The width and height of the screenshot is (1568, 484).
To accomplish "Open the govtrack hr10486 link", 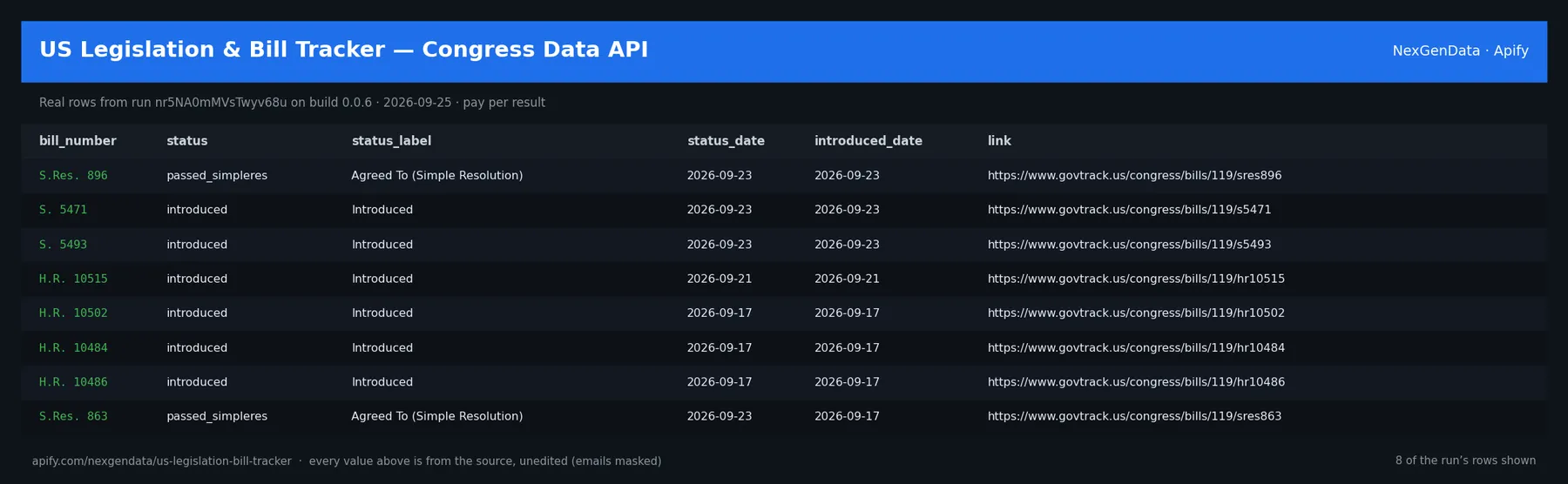I will (1136, 382).
